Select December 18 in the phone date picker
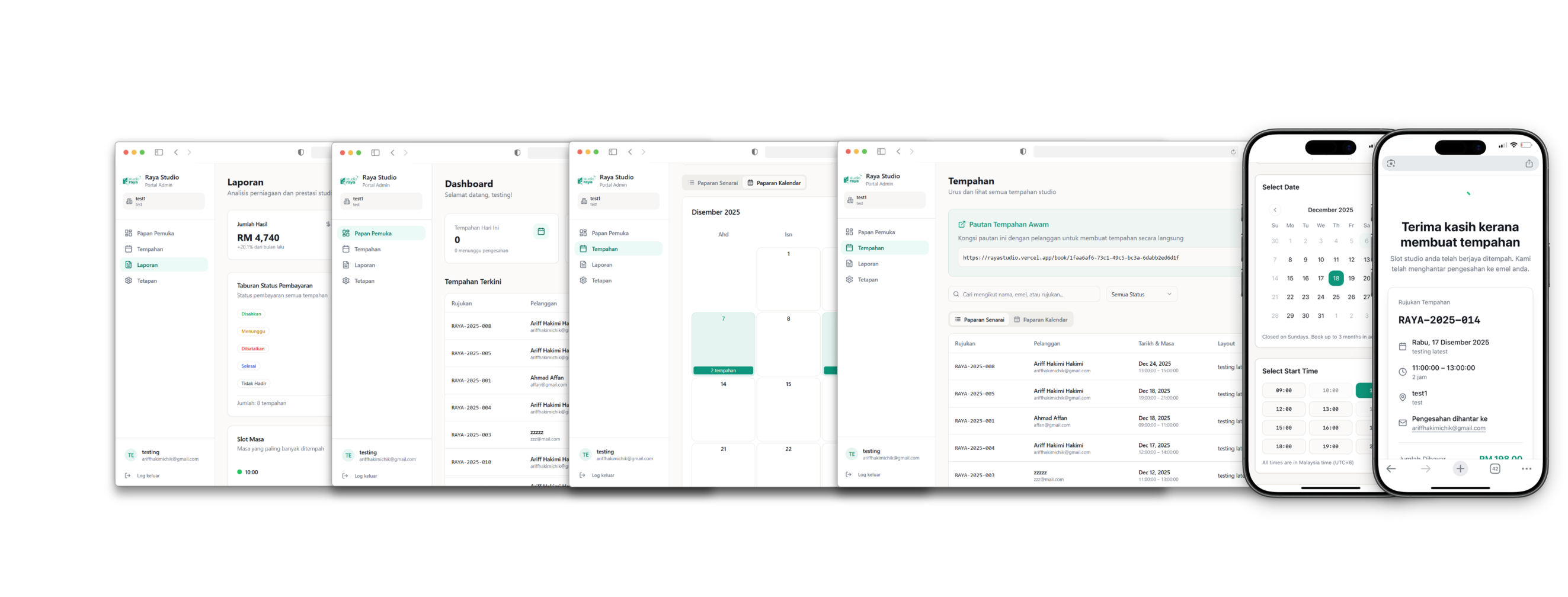 tap(1336, 279)
